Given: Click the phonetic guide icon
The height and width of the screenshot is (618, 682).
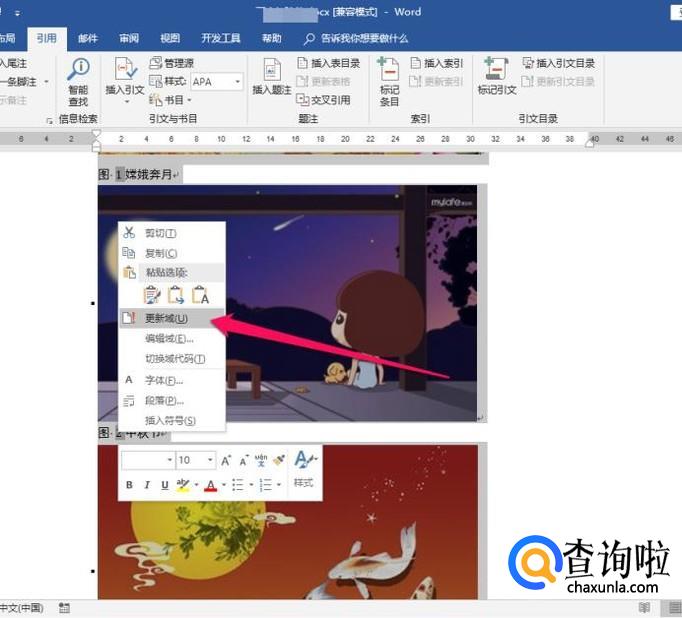Looking at the screenshot, I should tap(261, 460).
